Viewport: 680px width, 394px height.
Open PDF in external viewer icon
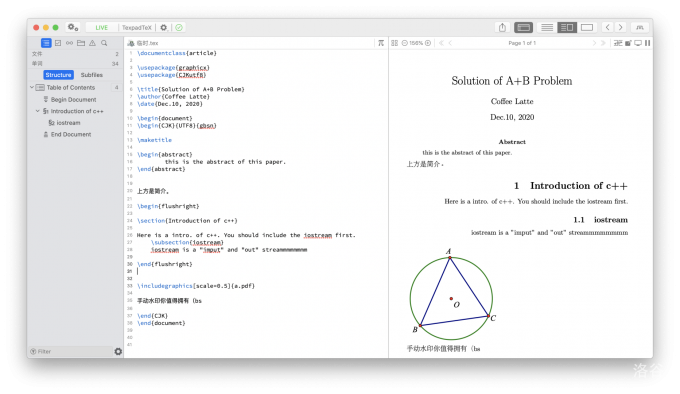tap(628, 43)
